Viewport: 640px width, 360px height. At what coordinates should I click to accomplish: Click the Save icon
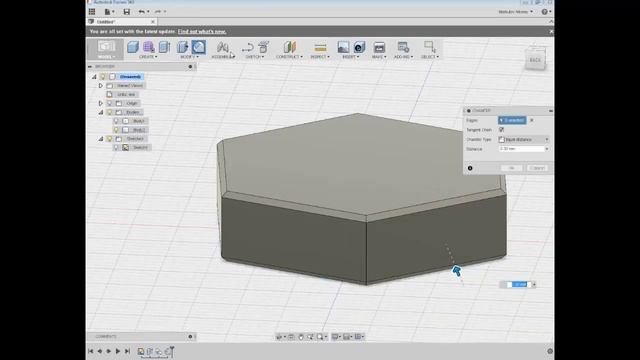(x=127, y=12)
